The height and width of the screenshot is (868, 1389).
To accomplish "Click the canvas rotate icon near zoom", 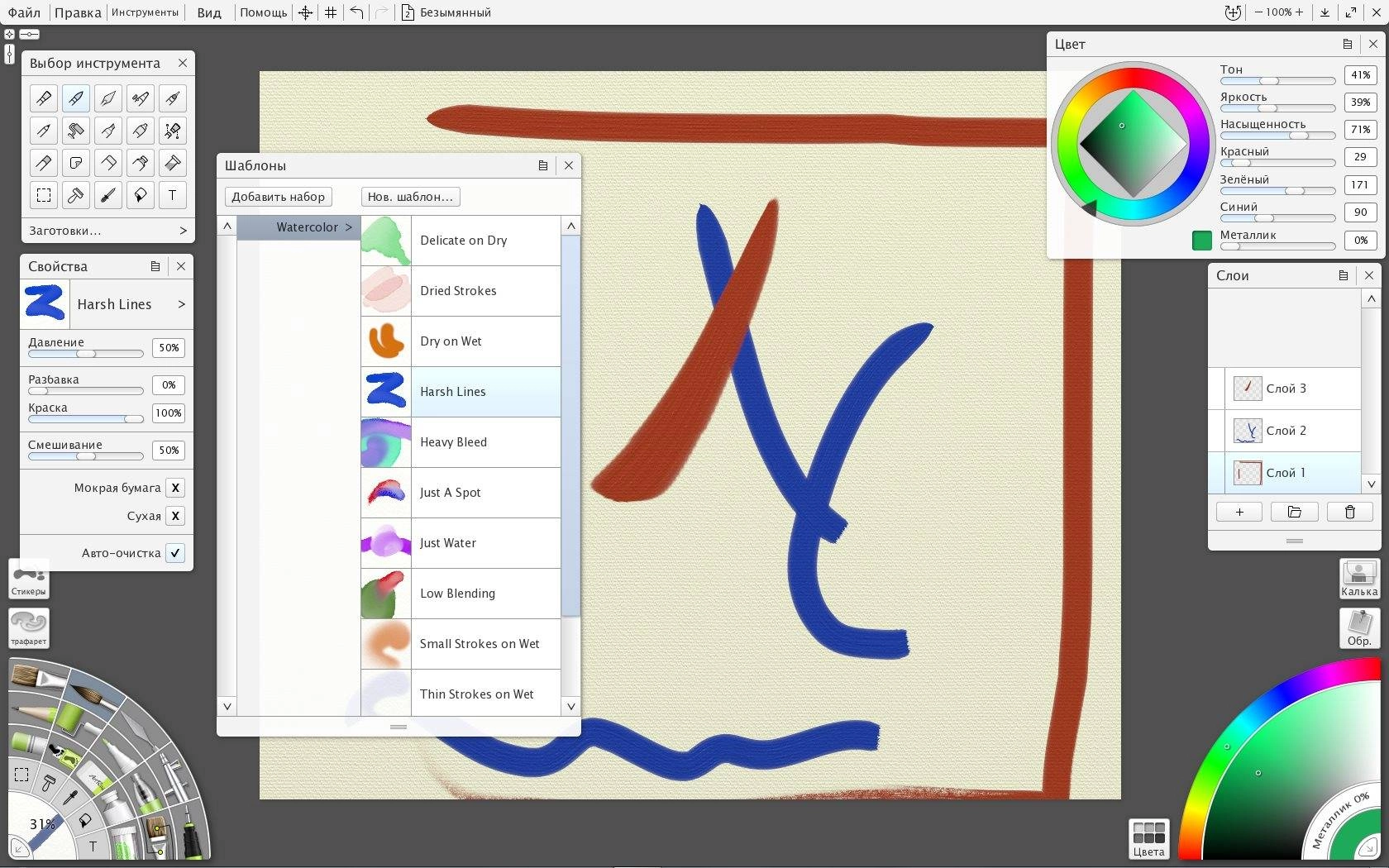I will click(1233, 12).
